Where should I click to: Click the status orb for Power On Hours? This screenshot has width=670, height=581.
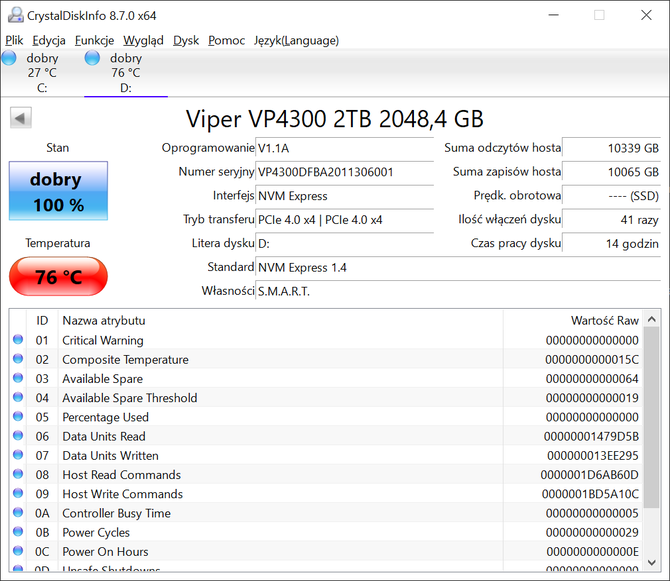[x=18, y=551]
